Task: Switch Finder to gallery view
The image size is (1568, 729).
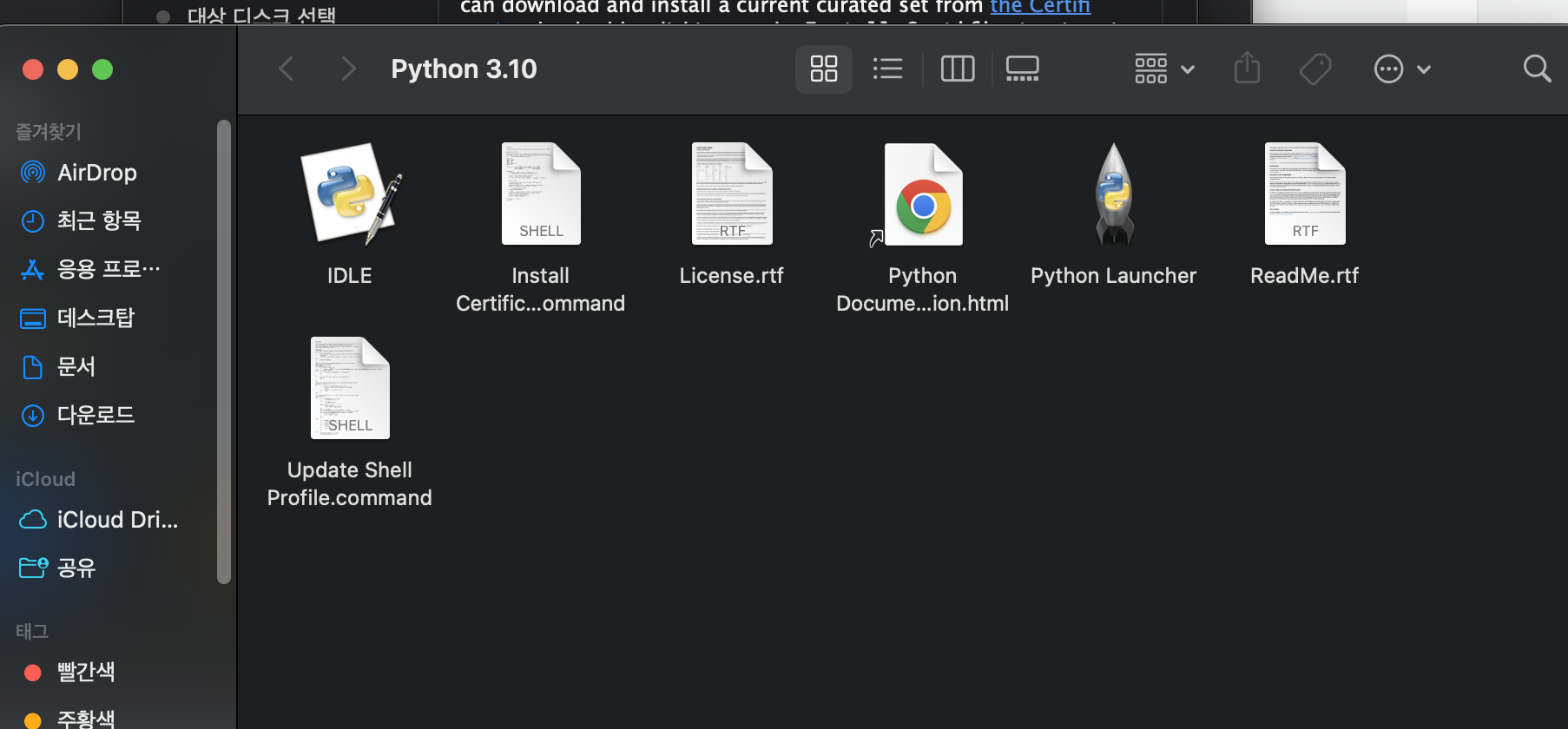Action: point(1023,69)
